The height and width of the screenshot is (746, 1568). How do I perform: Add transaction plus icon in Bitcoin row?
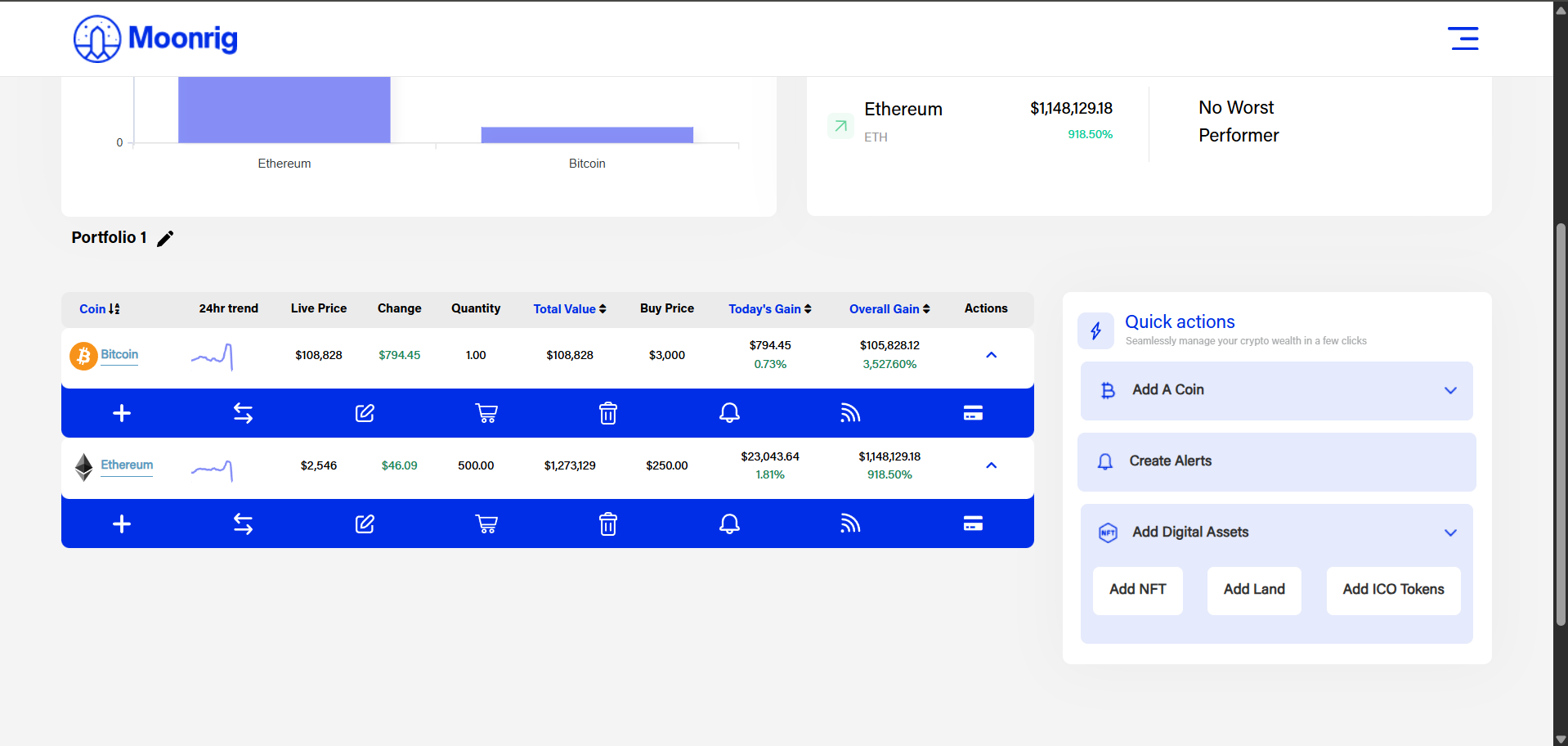pyautogui.click(x=122, y=413)
